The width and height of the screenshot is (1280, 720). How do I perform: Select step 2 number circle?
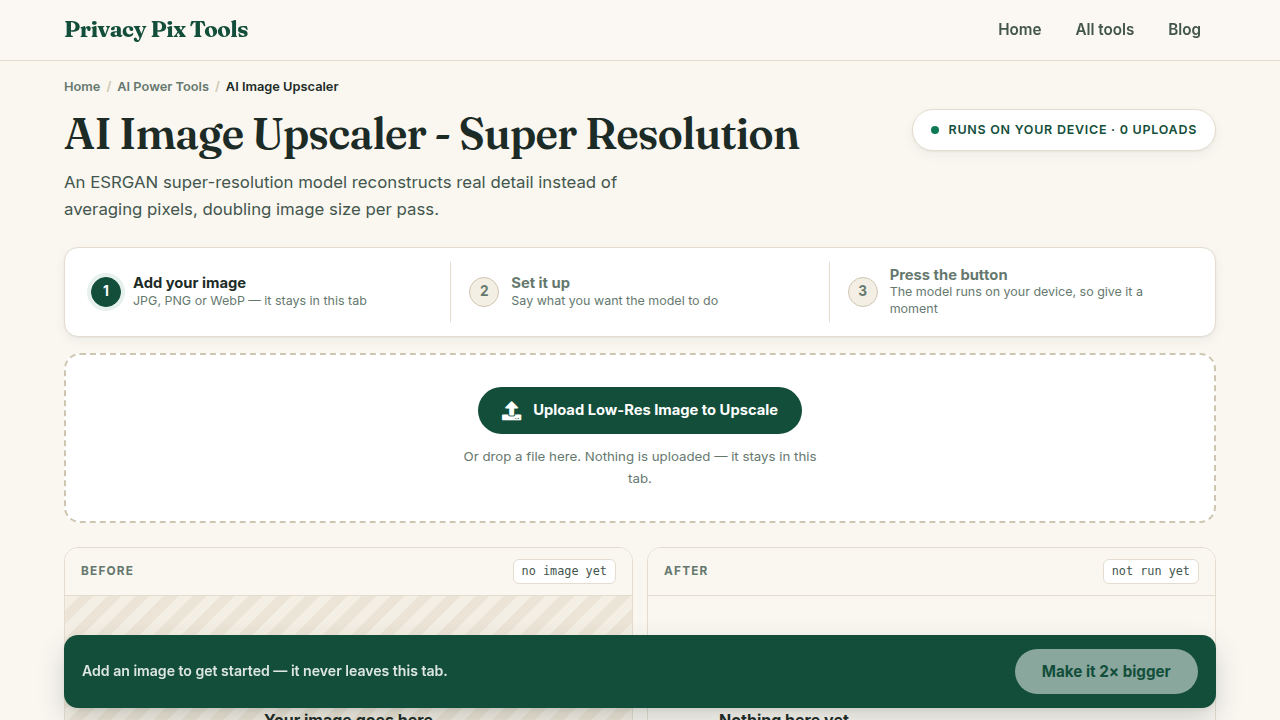point(484,292)
